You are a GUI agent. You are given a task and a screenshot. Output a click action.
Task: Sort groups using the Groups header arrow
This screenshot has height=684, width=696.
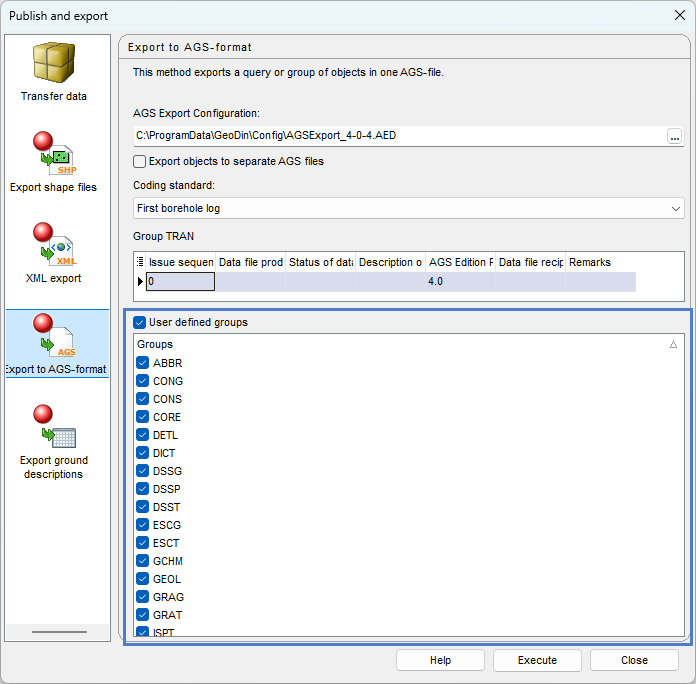pyautogui.click(x=673, y=344)
